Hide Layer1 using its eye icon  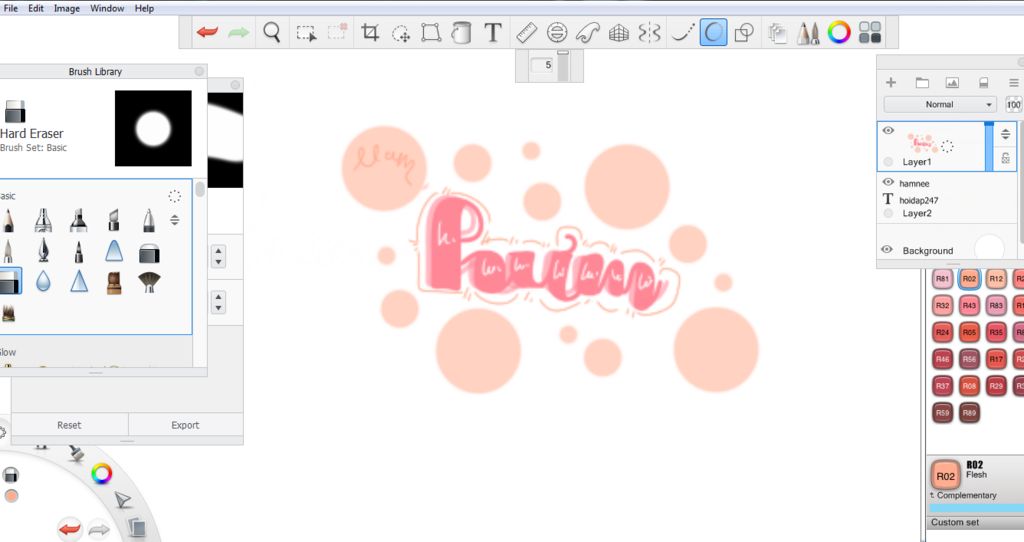click(x=888, y=131)
